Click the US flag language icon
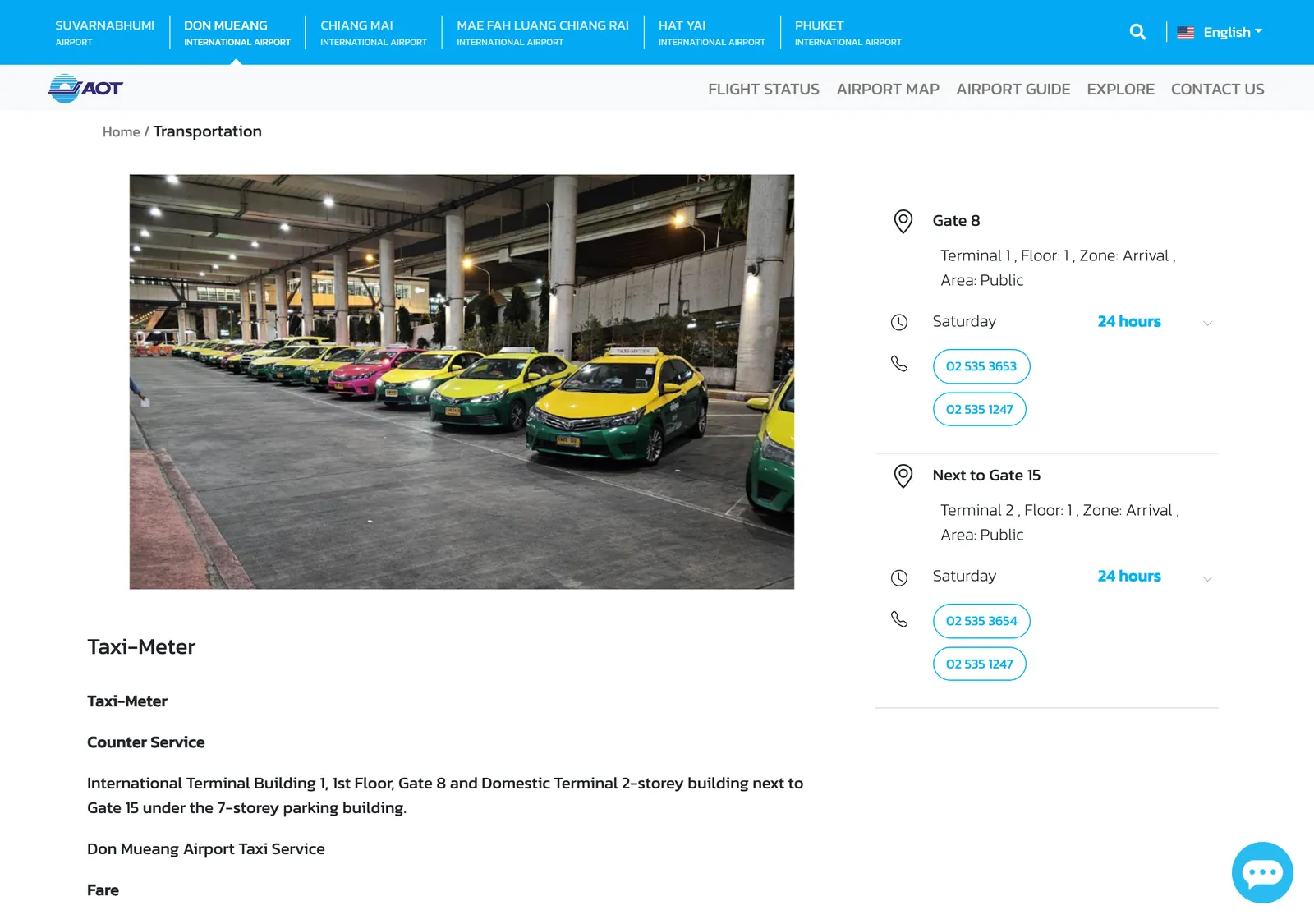Viewport: 1314px width, 924px height. (x=1185, y=33)
